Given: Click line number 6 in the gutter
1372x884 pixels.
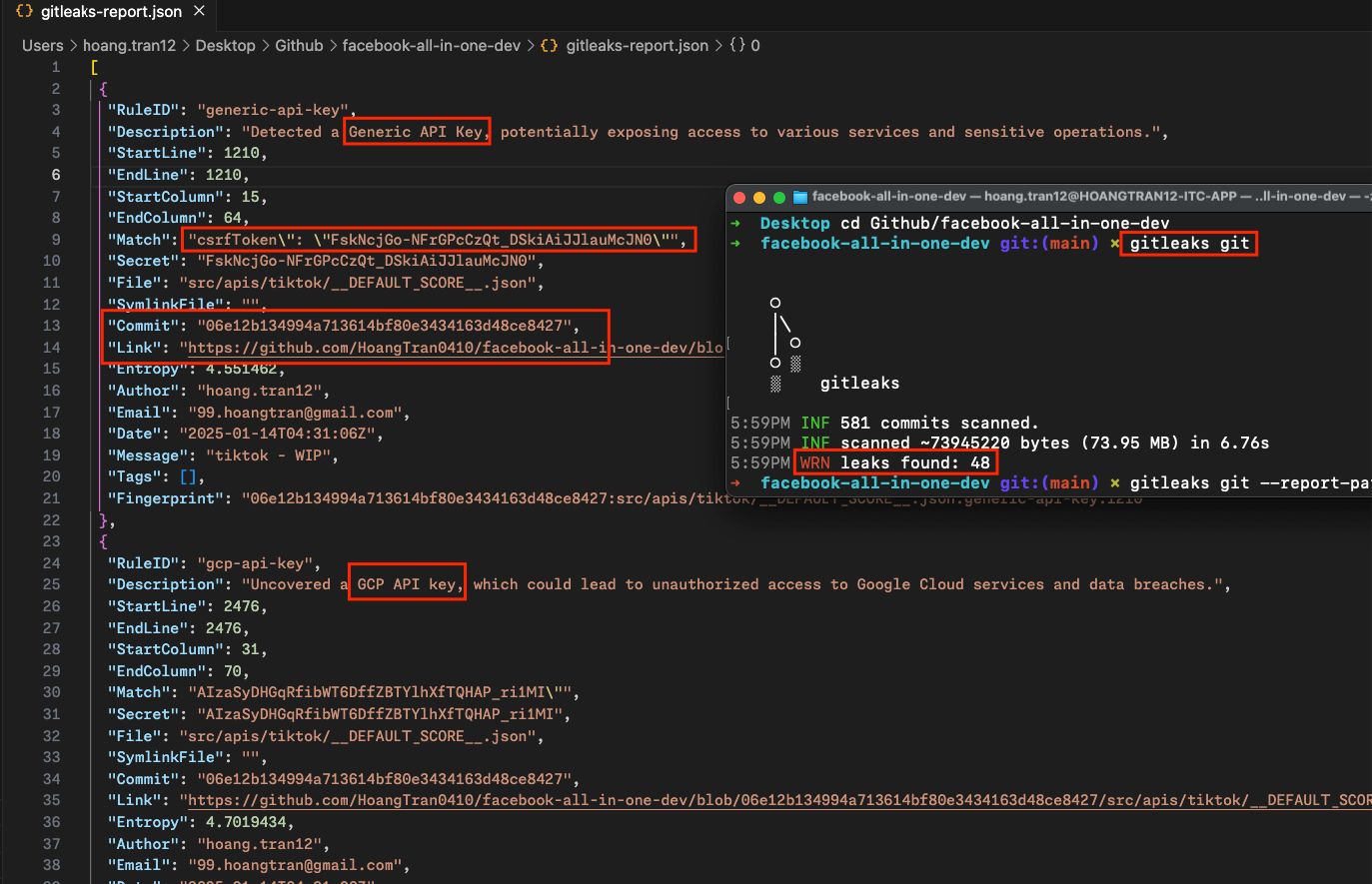Looking at the screenshot, I should (x=56, y=175).
